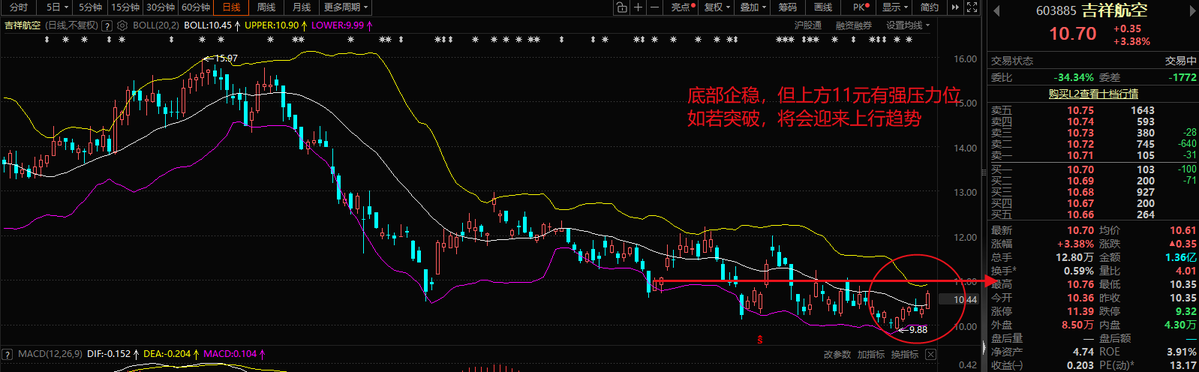Switch to the 分时 intraday tab

tap(18, 7)
